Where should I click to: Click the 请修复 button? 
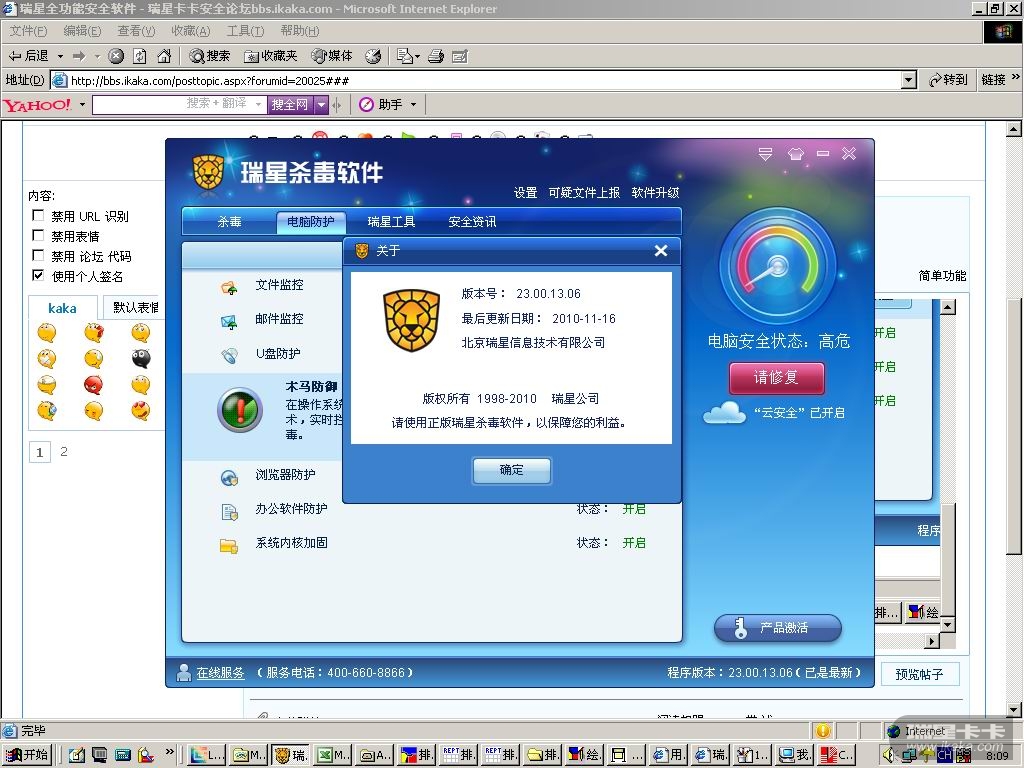pyautogui.click(x=776, y=378)
